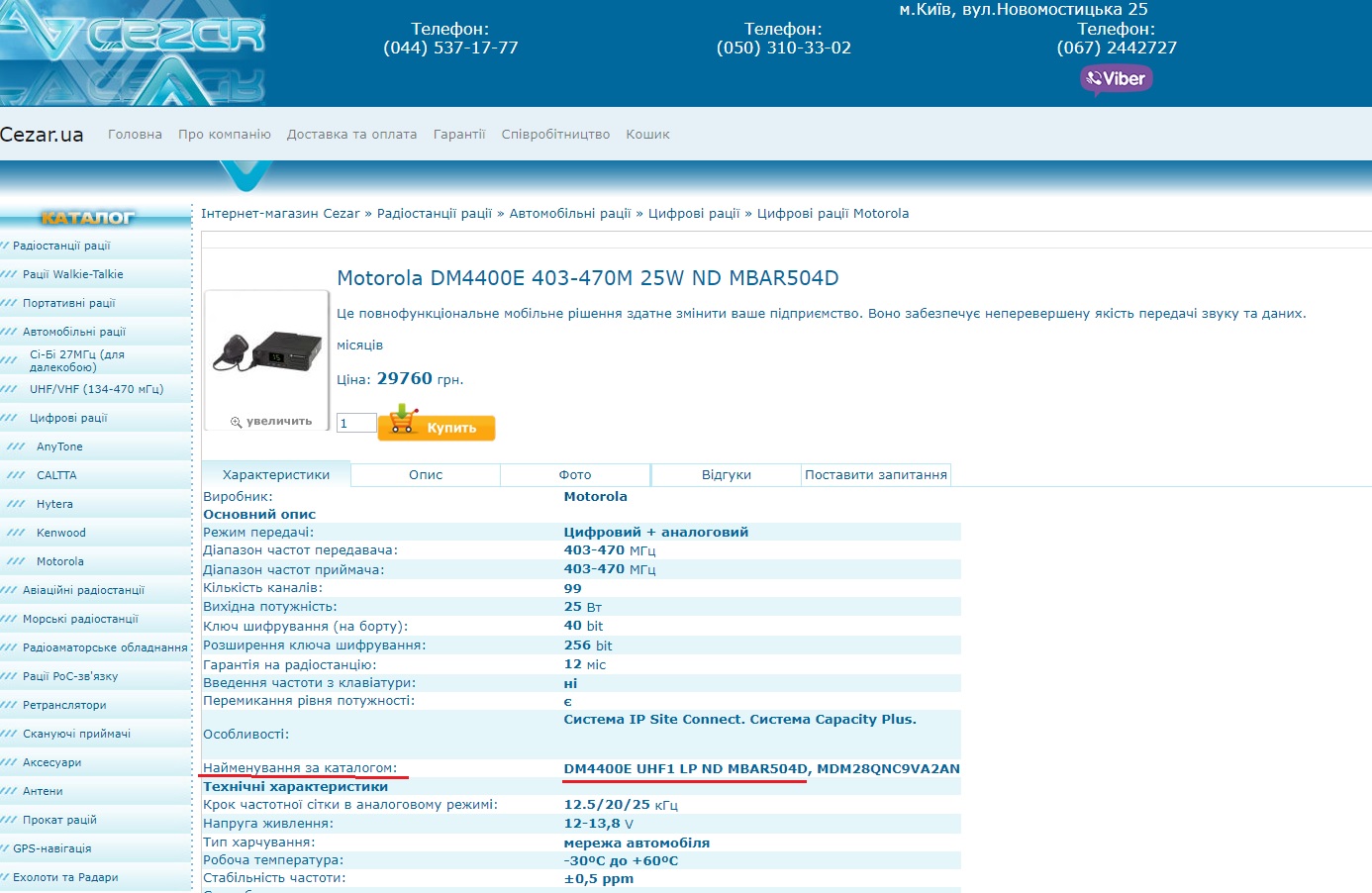The height and width of the screenshot is (893, 1372).
Task: Open Авіаційні радіостанції catalog category
Action: coord(83,590)
